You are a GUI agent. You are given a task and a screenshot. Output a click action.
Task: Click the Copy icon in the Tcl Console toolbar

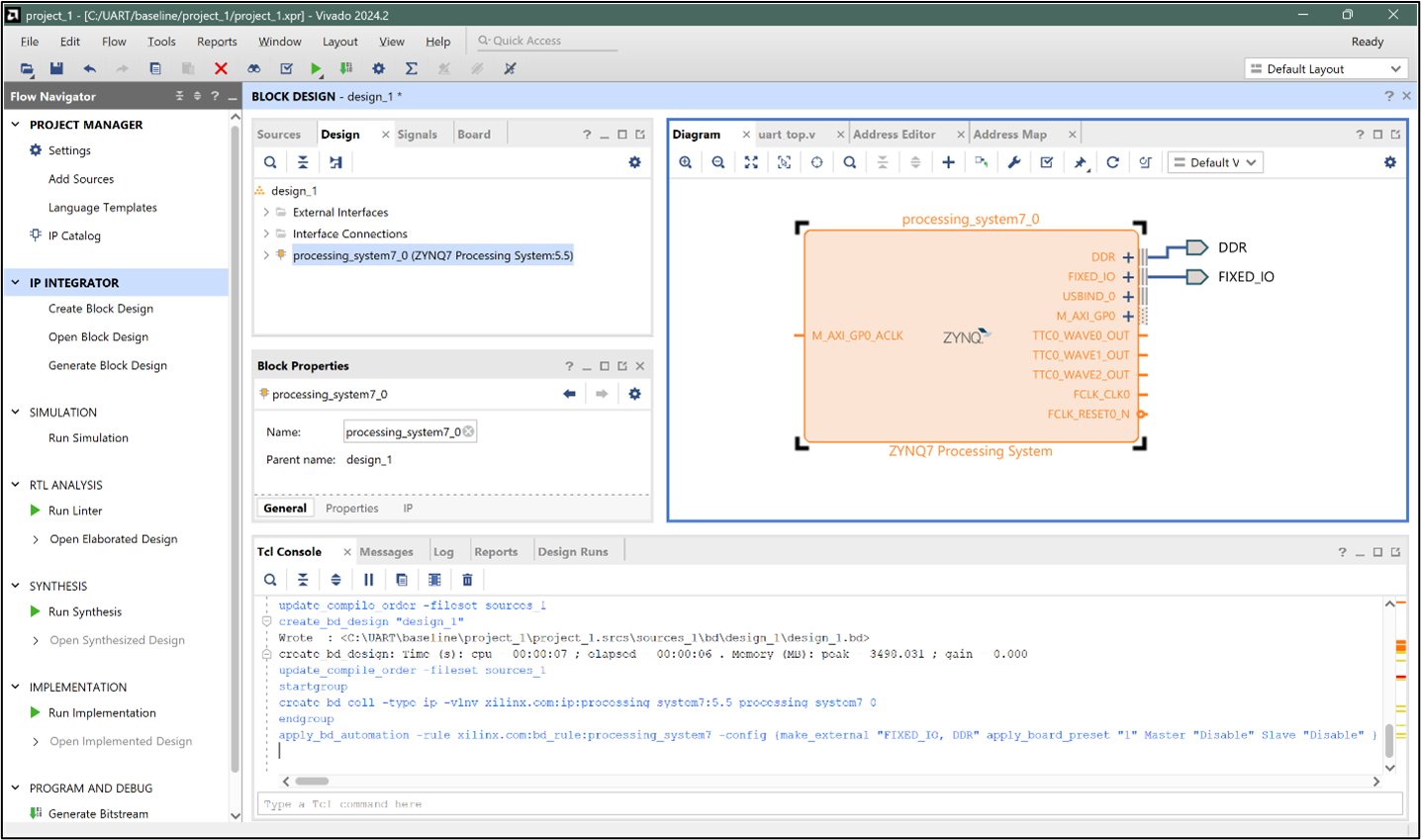[x=402, y=580]
